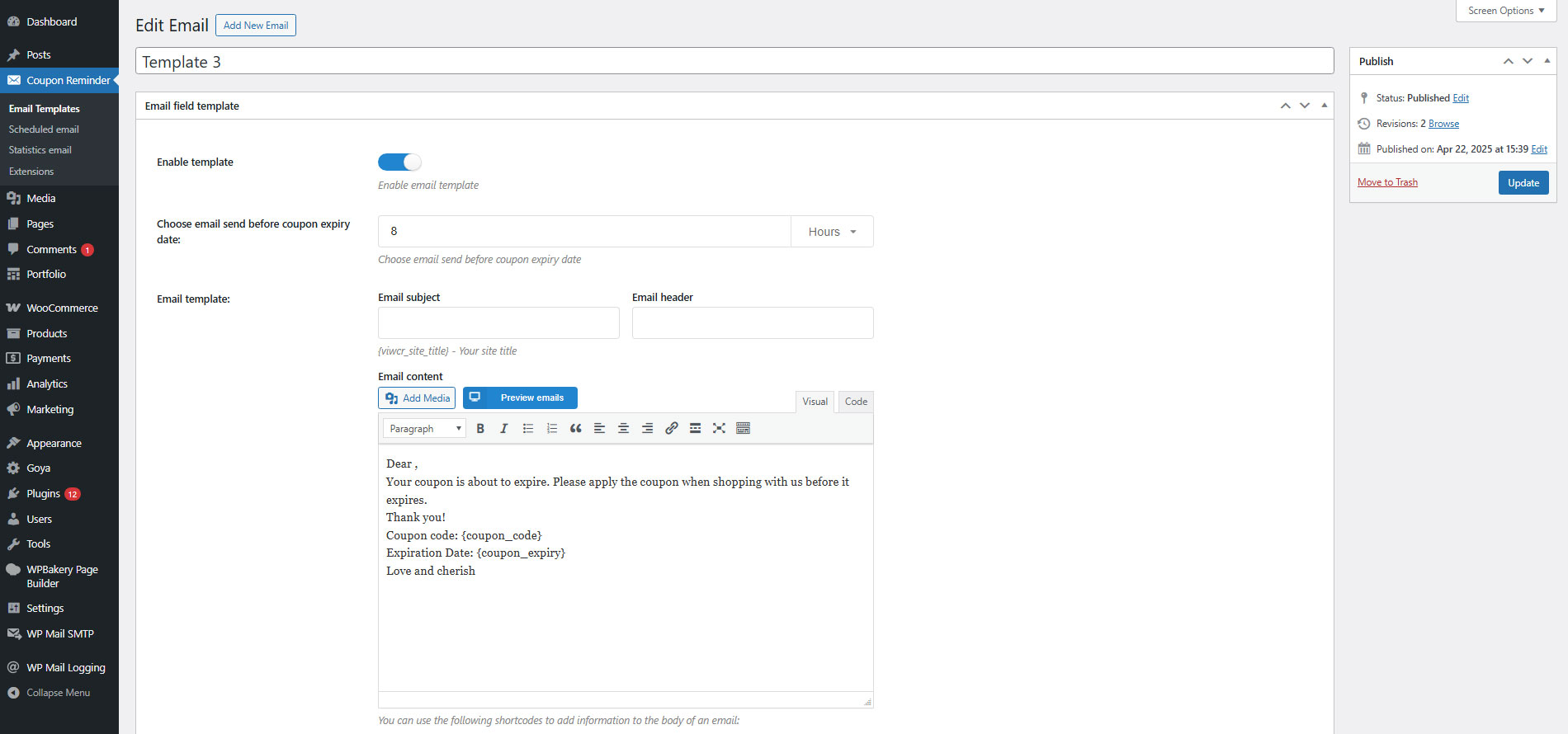The width and height of the screenshot is (1568, 734).
Task: Align text to center
Action: pos(624,428)
